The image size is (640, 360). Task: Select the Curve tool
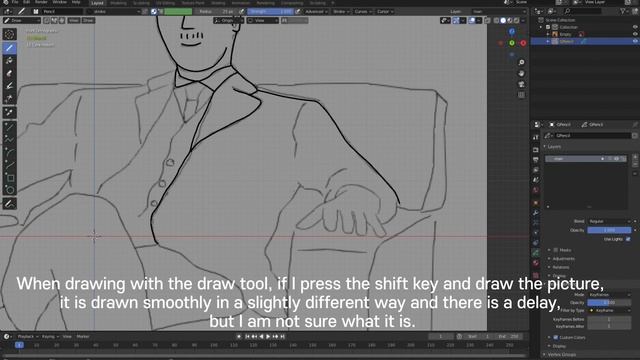point(9,165)
